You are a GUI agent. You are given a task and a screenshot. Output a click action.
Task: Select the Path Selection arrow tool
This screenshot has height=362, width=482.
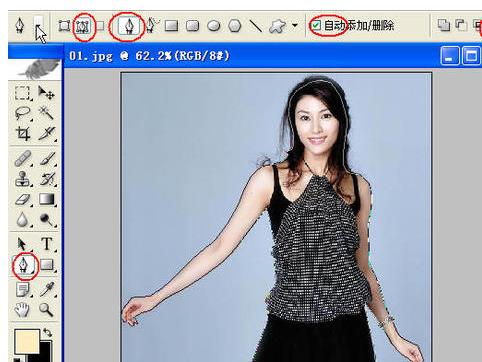pos(22,244)
